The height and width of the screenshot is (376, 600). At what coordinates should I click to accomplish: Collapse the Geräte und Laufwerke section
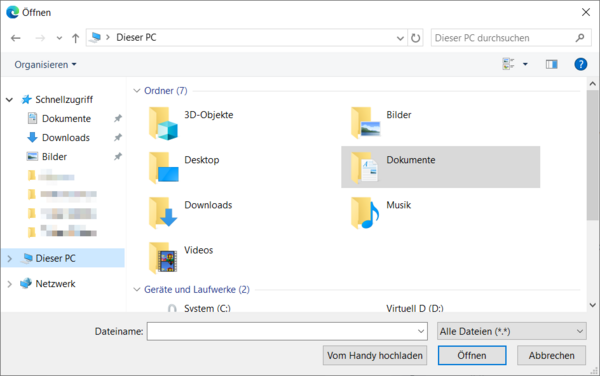point(137,290)
